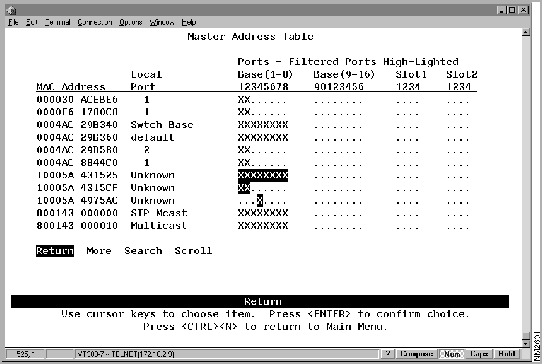Click the Num indicator in status bar
Screen dimensions: 542x364
click(452, 354)
